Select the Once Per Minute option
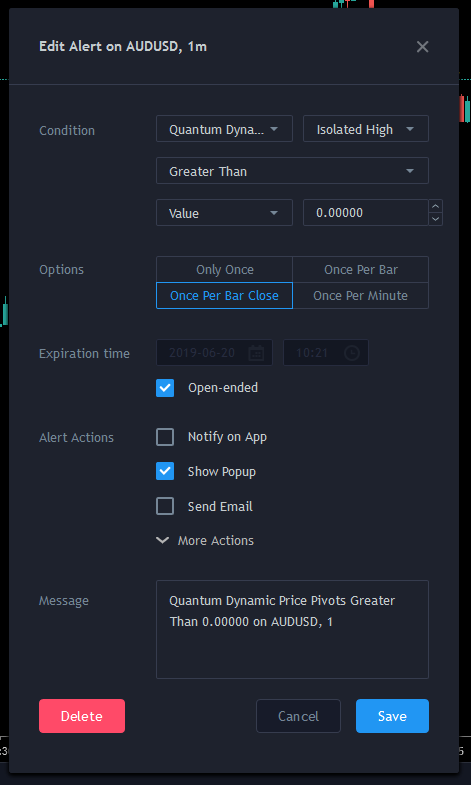Image resolution: width=471 pixels, height=785 pixels. (x=361, y=296)
